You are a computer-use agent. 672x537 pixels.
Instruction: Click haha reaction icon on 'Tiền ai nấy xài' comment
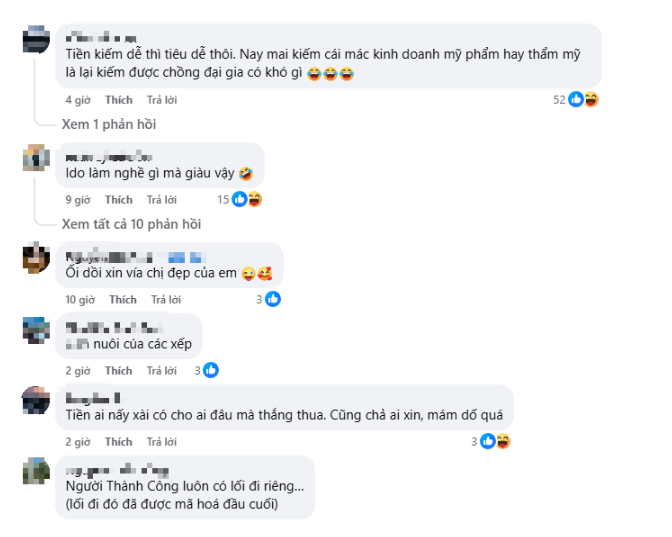503,441
